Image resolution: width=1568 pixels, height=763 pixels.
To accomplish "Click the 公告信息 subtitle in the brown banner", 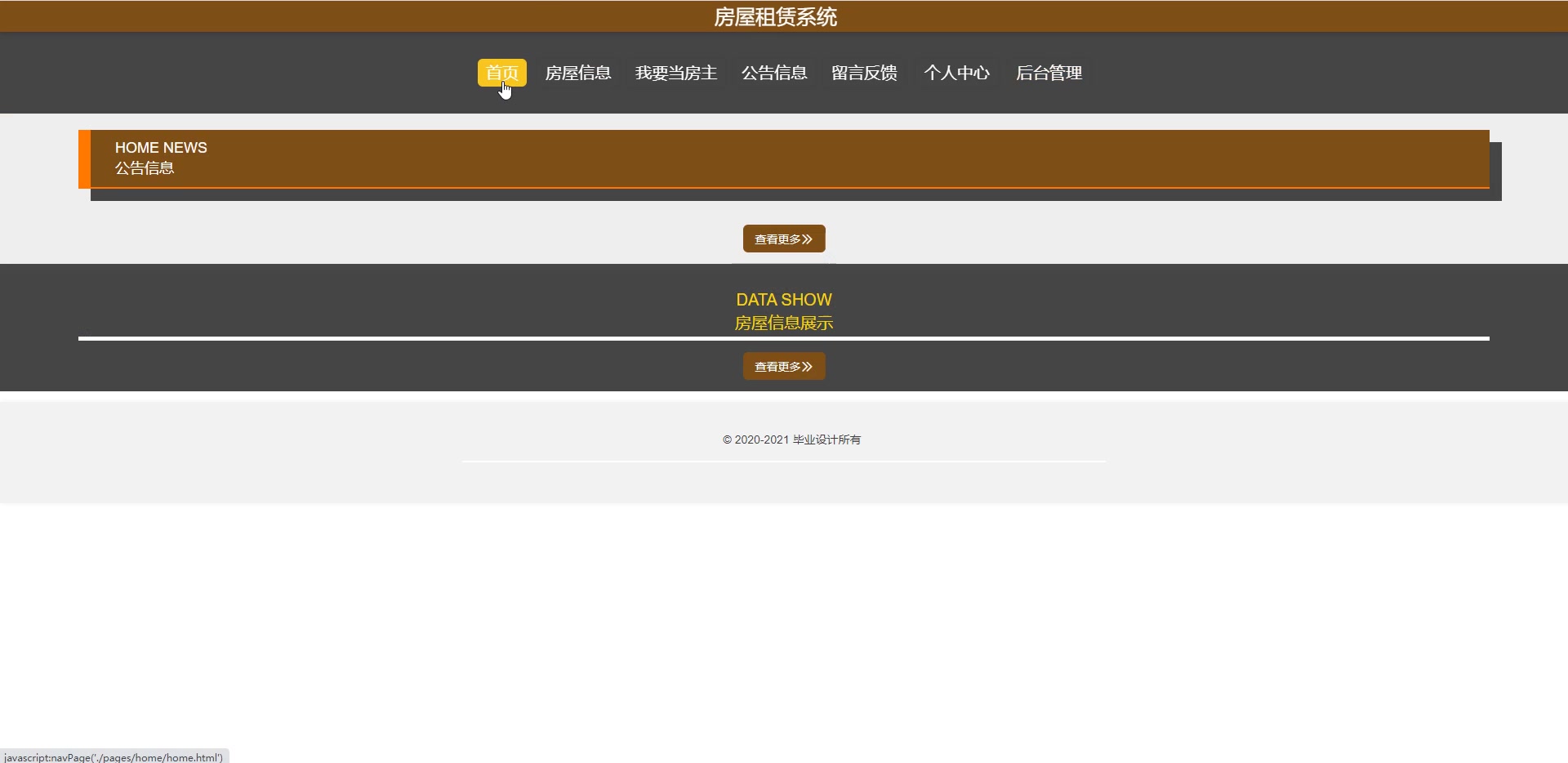I will [x=144, y=168].
